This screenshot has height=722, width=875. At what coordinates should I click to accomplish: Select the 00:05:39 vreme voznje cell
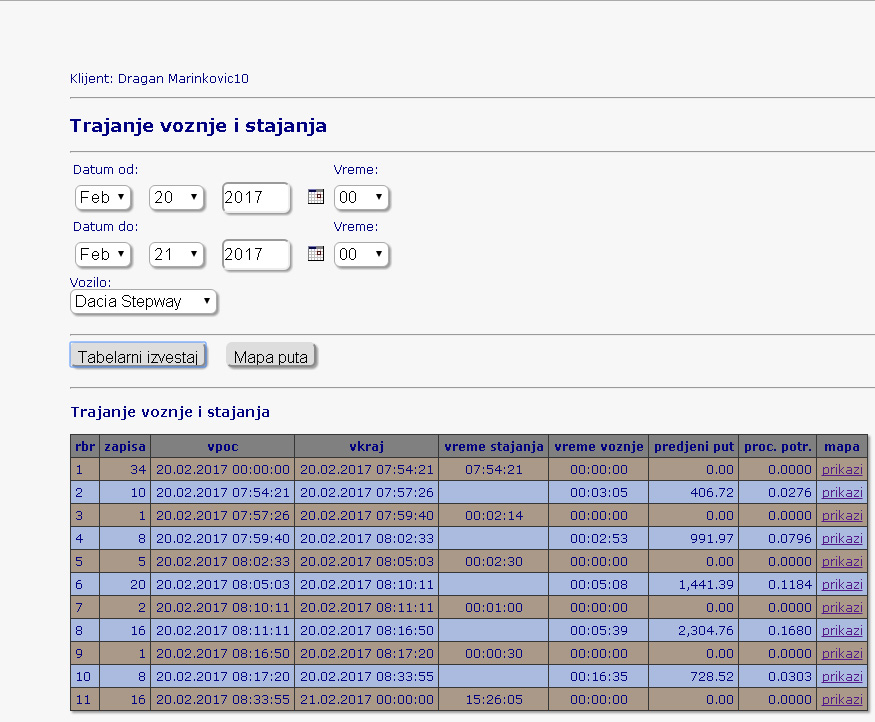point(599,630)
